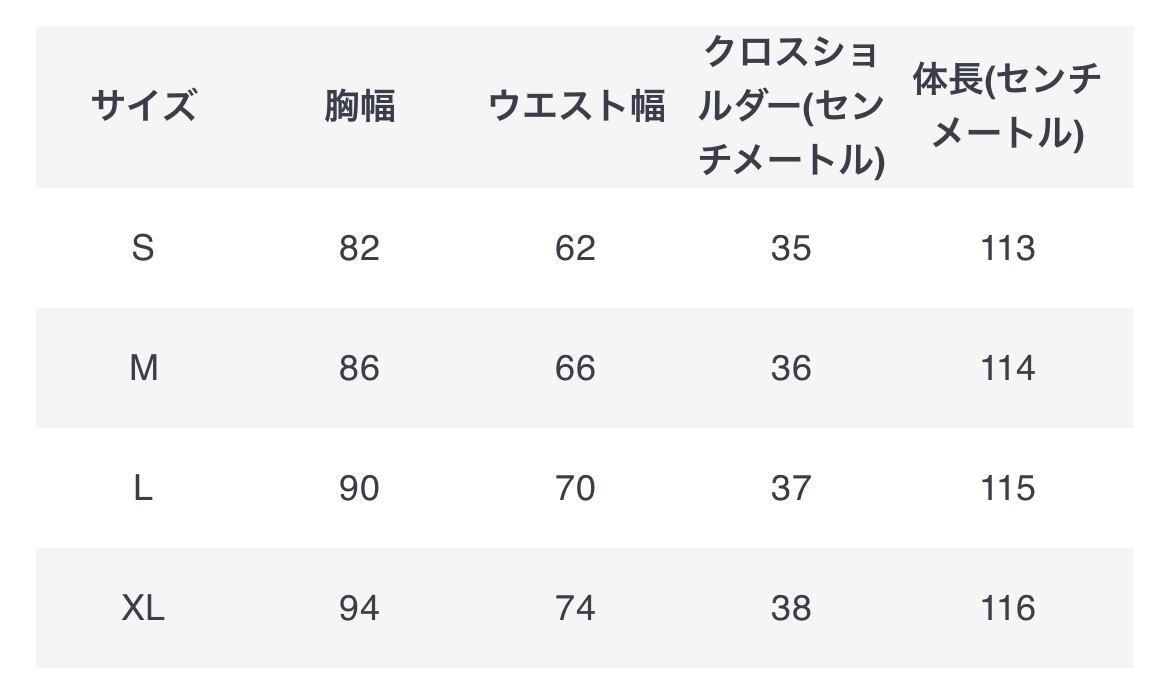Click the shoulder value 35
The image size is (1169, 690).
[791, 248]
